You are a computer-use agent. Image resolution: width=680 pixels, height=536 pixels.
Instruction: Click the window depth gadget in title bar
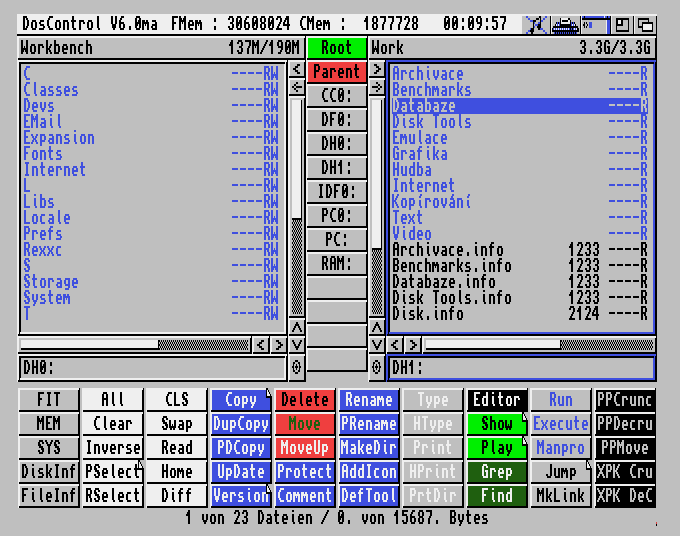click(645, 25)
